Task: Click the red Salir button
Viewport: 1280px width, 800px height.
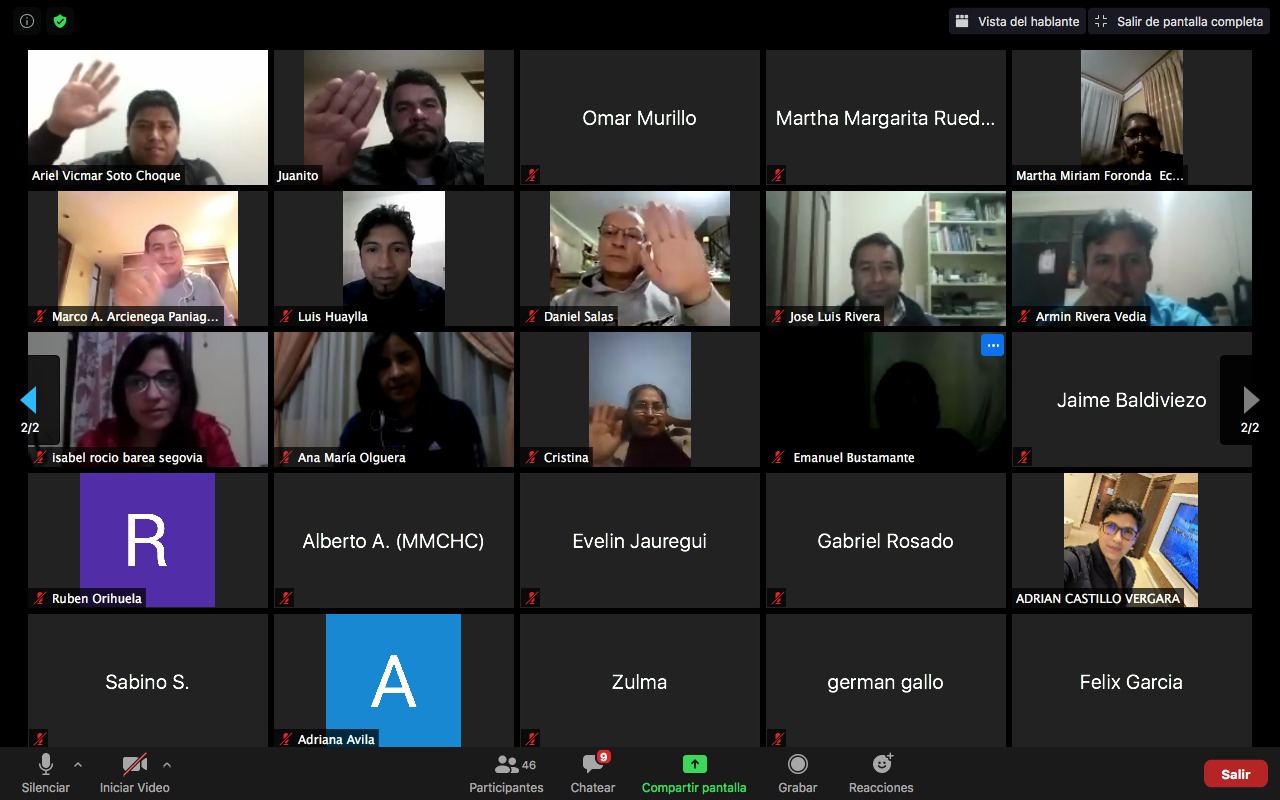Action: pyautogui.click(x=1235, y=774)
